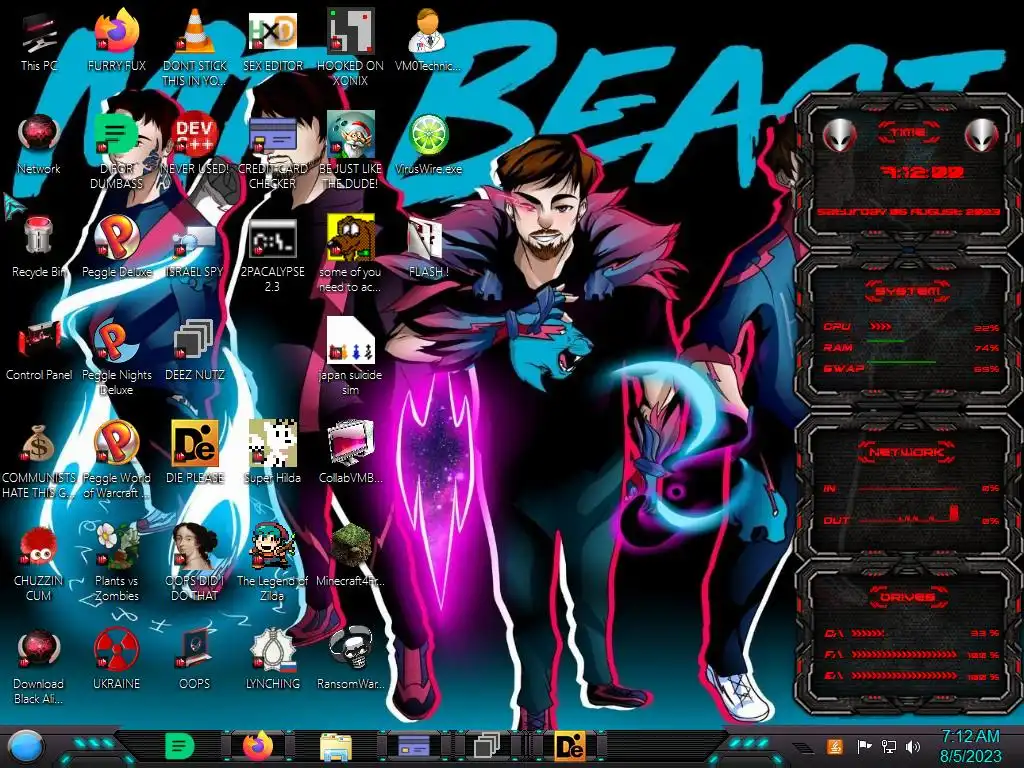Click the left alien head on the Time gadget
Screen dimensions: 1024x768
point(840,136)
